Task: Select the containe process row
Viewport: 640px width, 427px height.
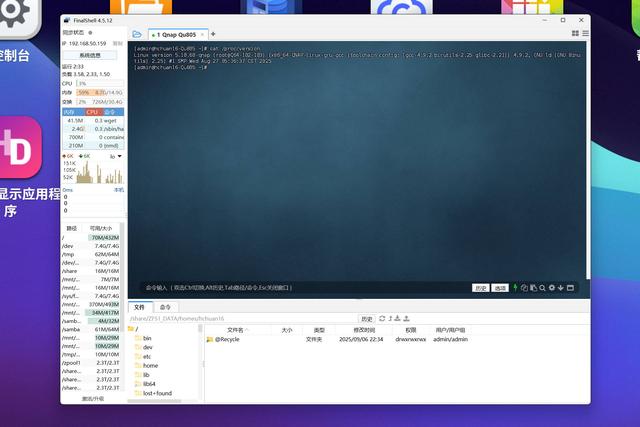Action: (x=93, y=137)
